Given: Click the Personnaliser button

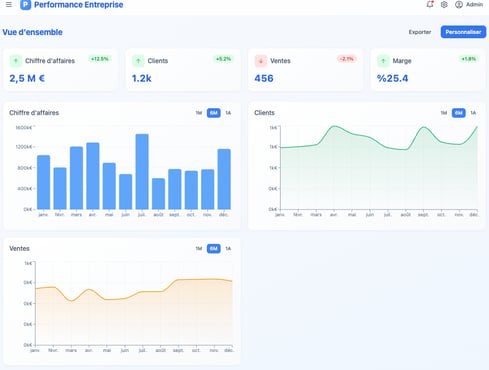Looking at the screenshot, I should pyautogui.click(x=463, y=32).
